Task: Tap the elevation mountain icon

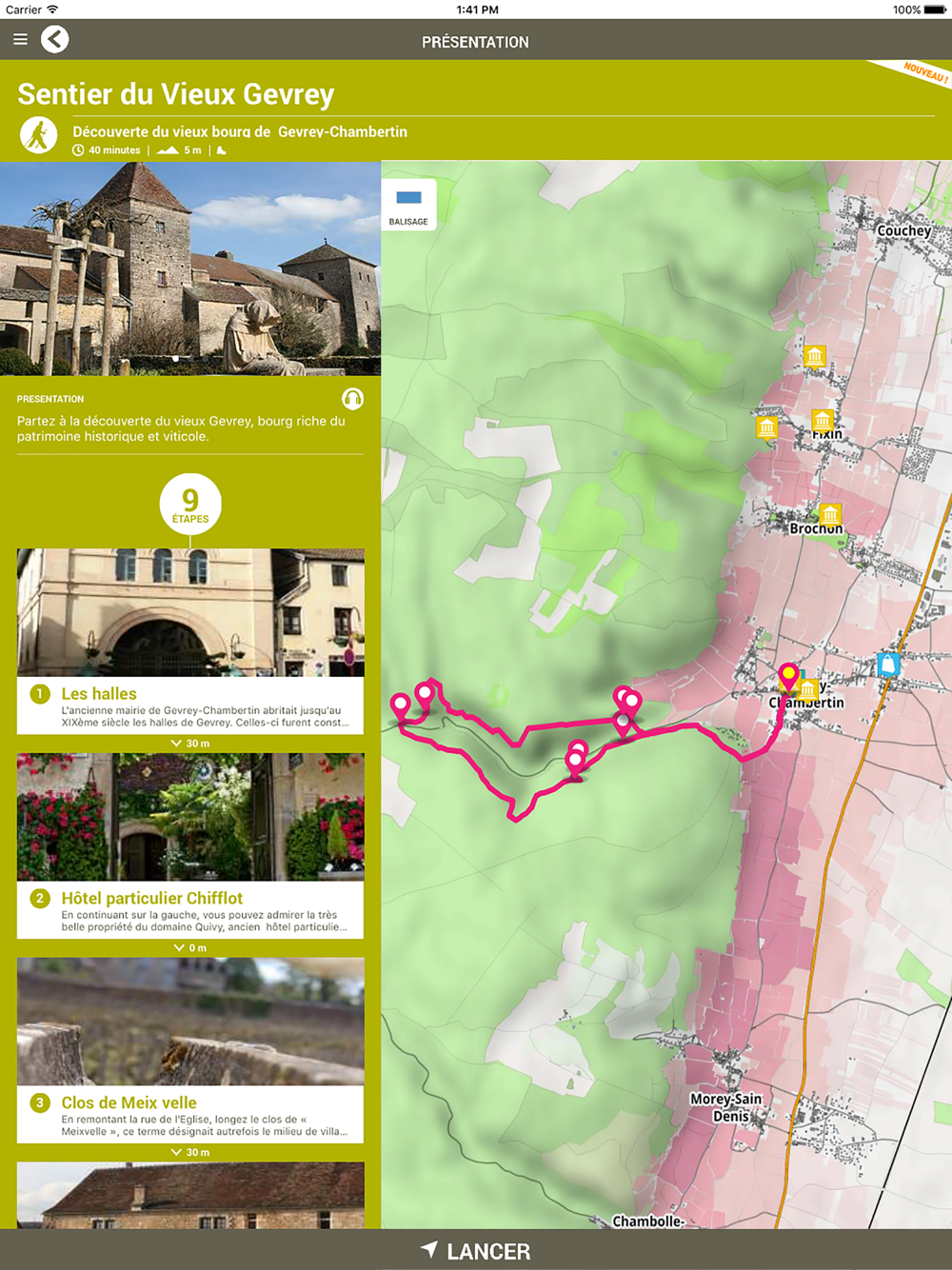Action: pyautogui.click(x=168, y=150)
